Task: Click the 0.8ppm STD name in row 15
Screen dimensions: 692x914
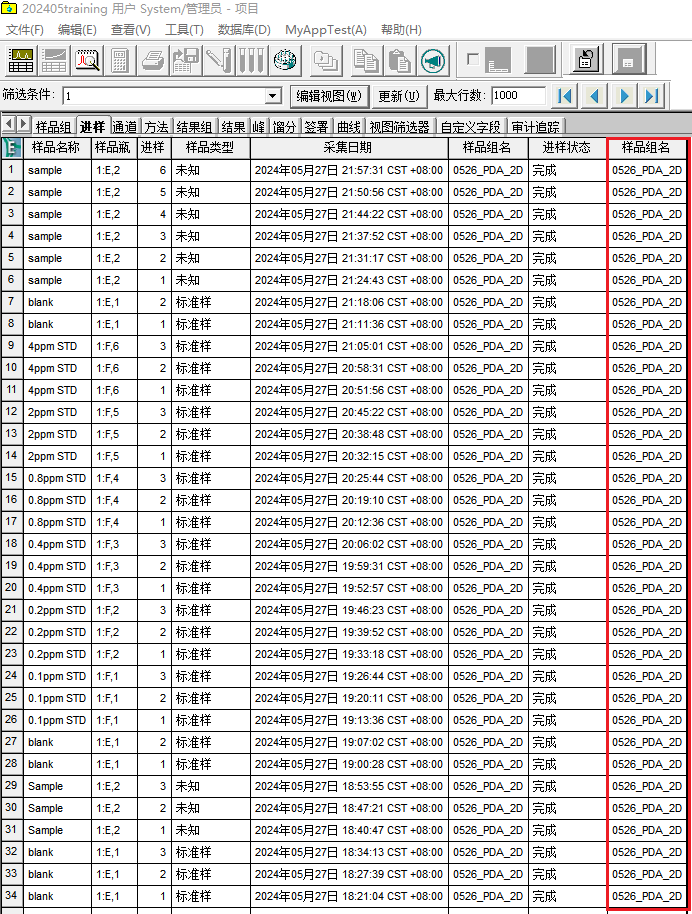Action: click(57, 478)
